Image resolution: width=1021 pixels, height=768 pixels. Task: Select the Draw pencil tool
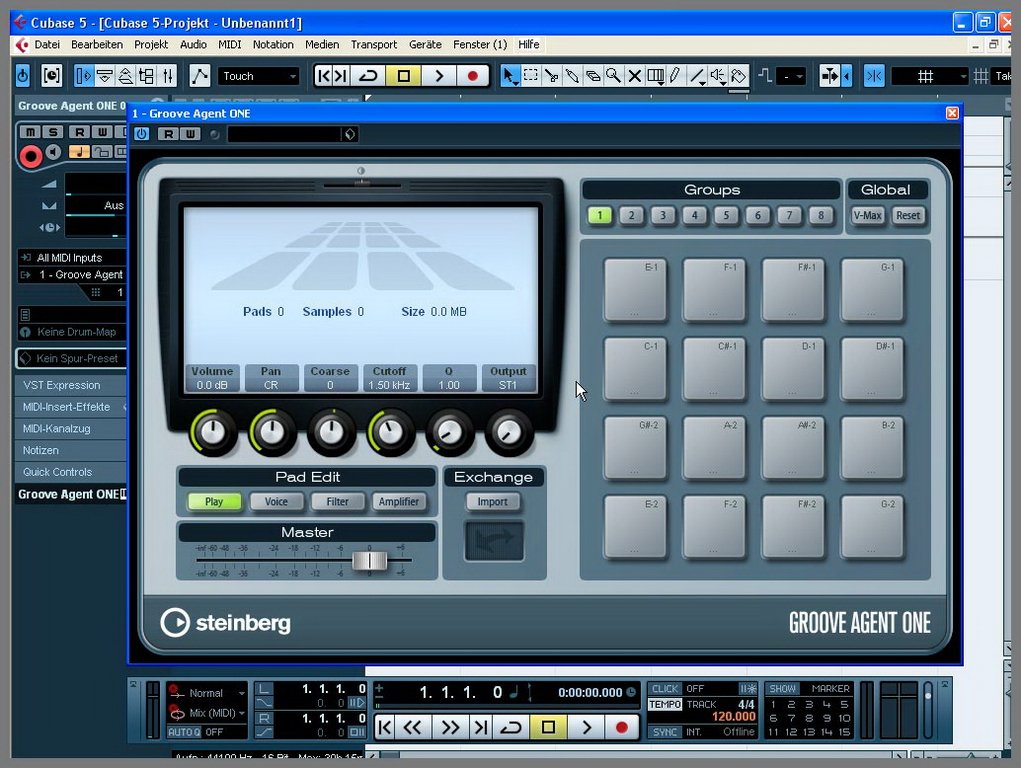coord(675,76)
